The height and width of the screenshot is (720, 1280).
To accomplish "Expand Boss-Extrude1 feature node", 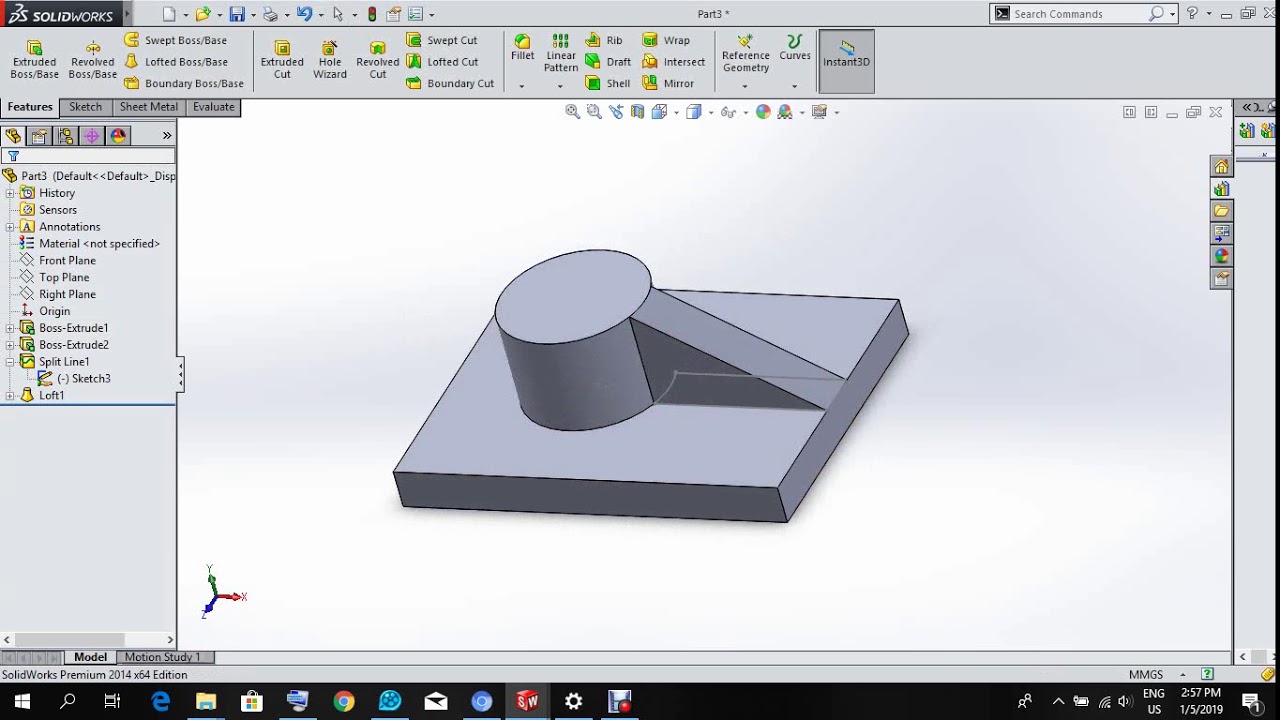I will pos(10,328).
